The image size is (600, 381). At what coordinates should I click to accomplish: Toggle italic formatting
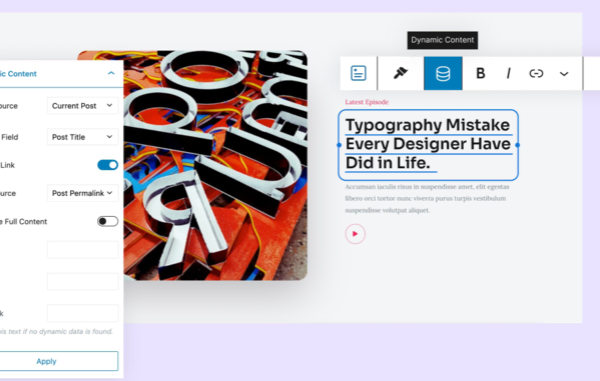(509, 73)
